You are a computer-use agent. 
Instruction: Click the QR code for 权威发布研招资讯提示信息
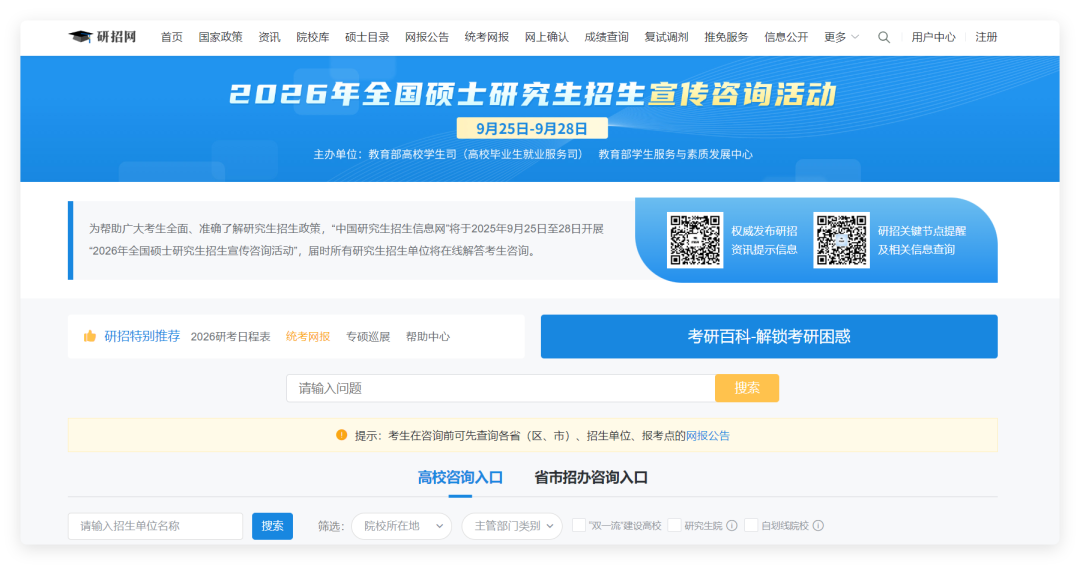coord(695,240)
